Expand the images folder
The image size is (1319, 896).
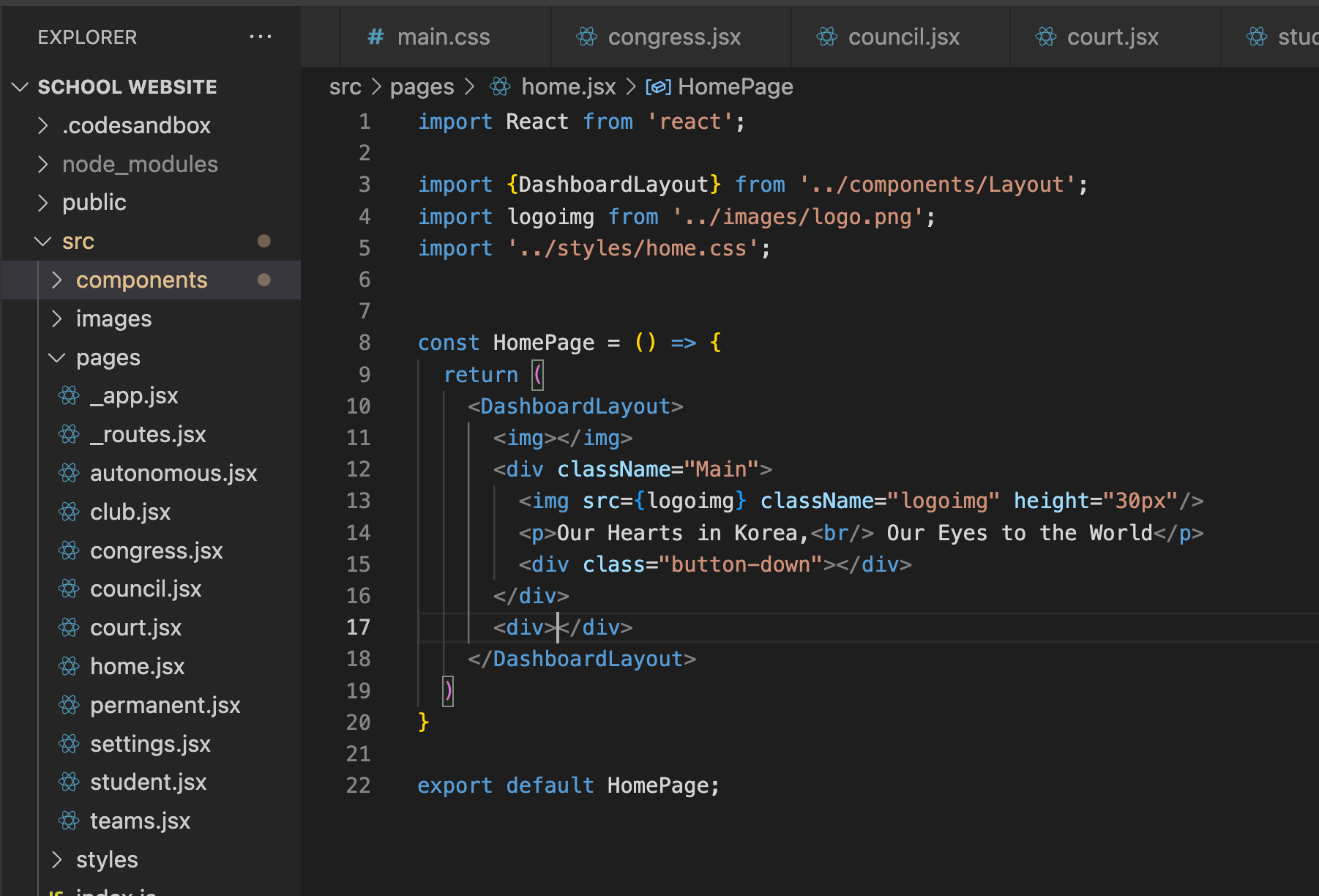click(x=57, y=318)
